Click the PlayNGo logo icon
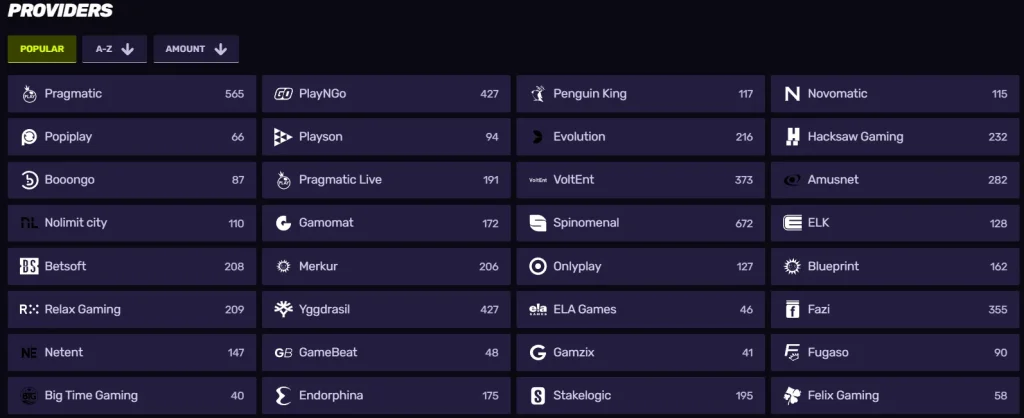The width and height of the screenshot is (1024, 418). pyautogui.click(x=283, y=94)
